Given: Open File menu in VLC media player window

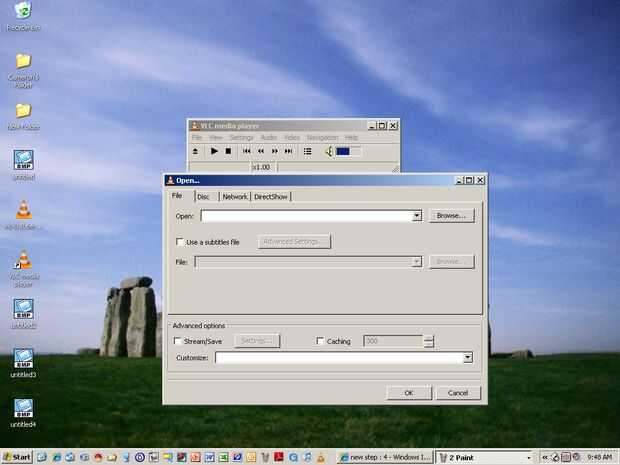Looking at the screenshot, I should [x=197, y=137].
